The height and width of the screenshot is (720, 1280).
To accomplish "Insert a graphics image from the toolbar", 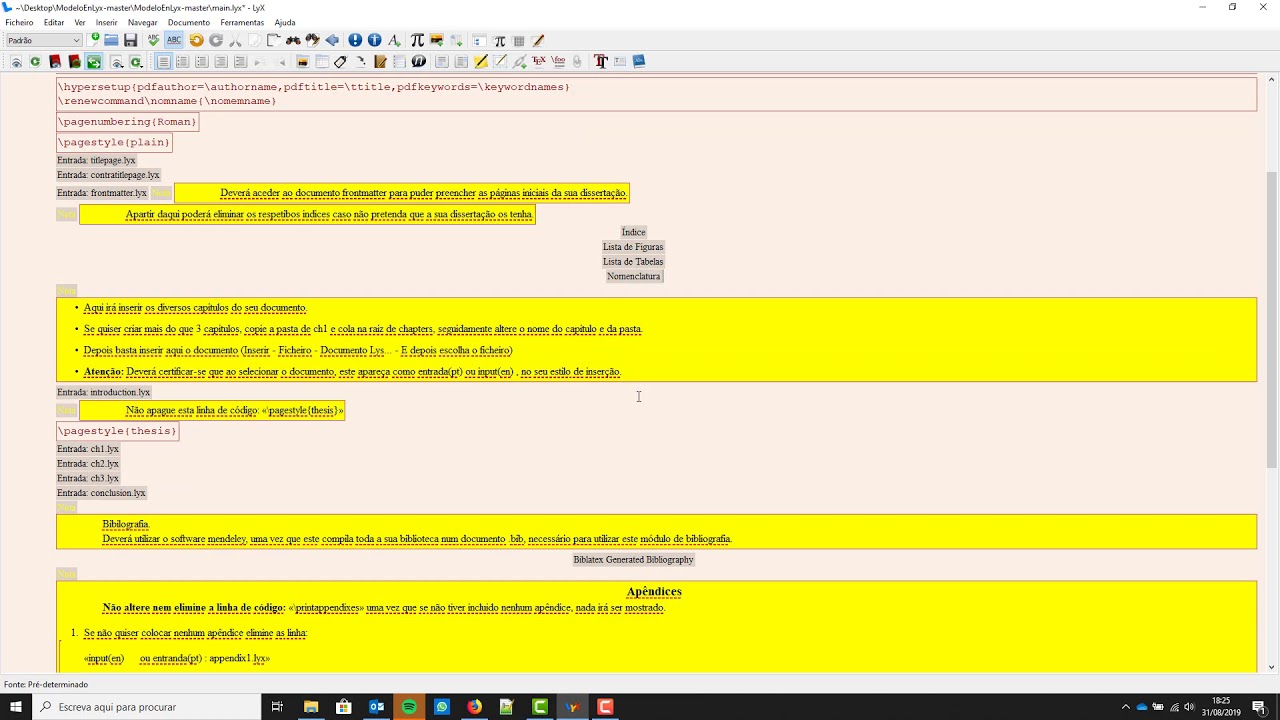I will [437, 40].
